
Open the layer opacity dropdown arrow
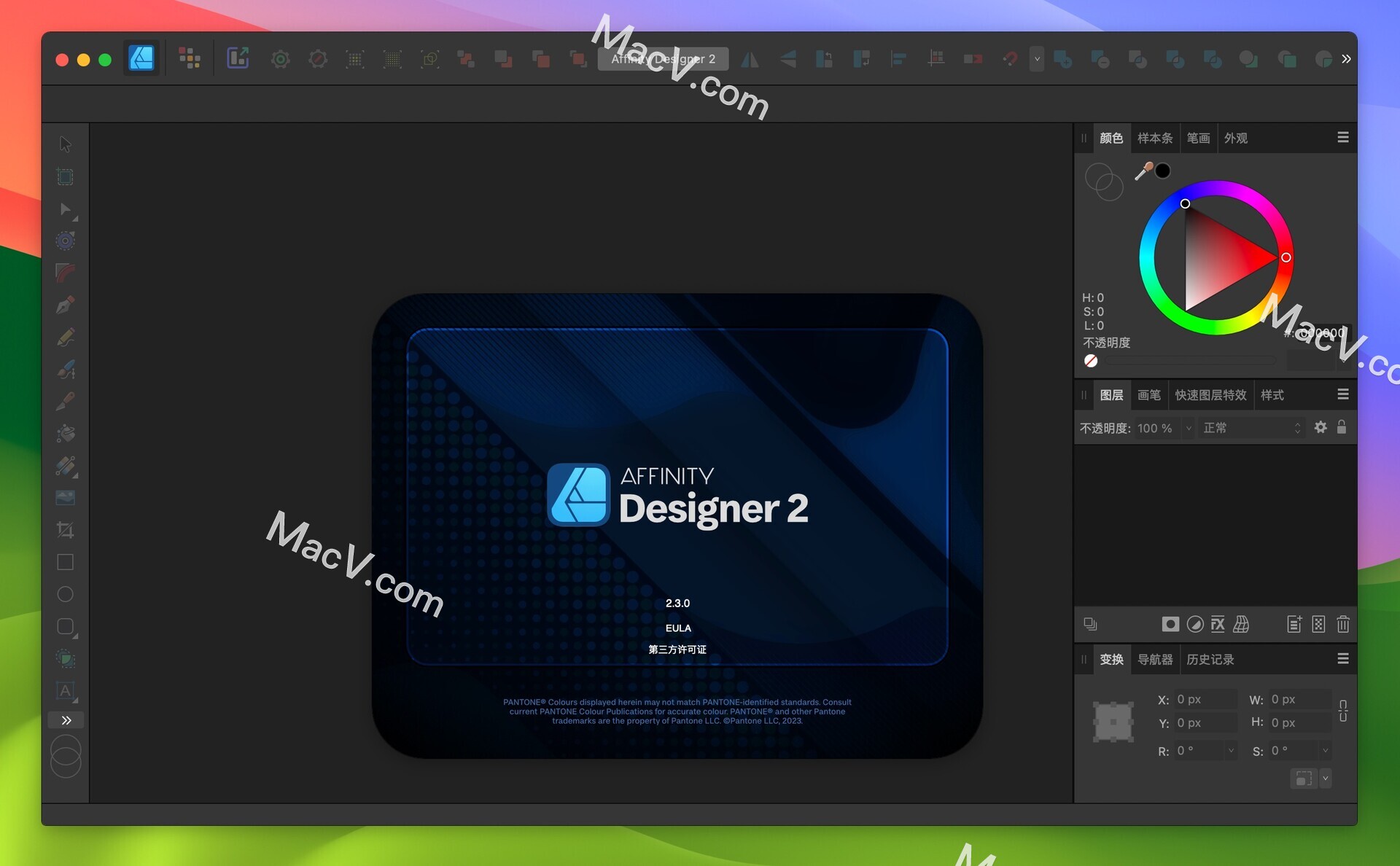point(1189,428)
